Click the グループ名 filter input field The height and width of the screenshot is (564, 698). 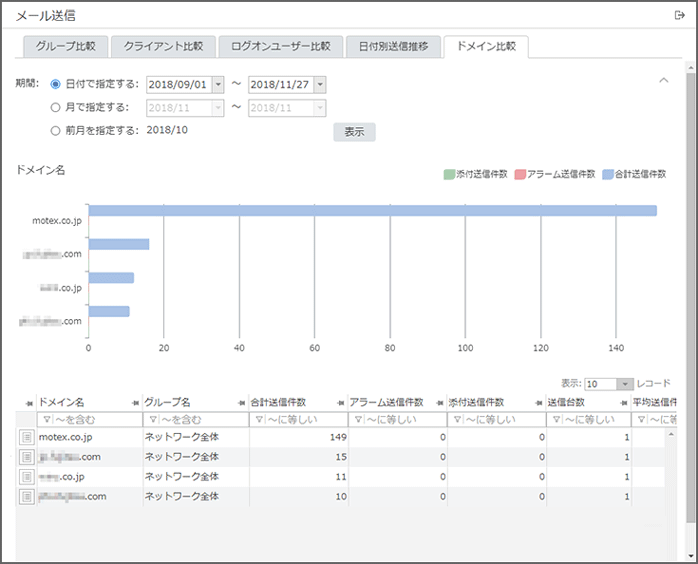pos(196,419)
